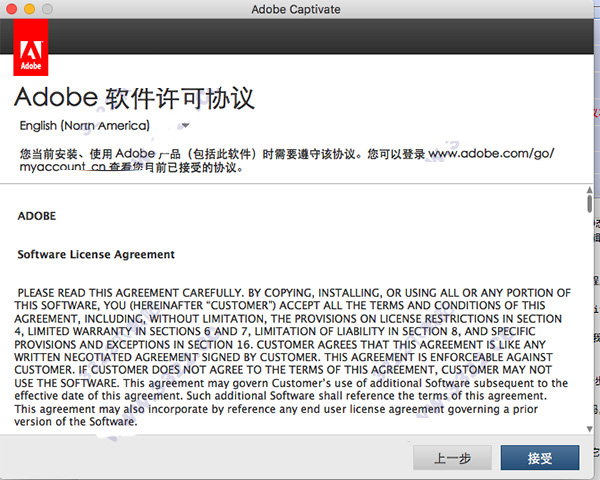Click the bold ADOBE heading text
Image resolution: width=600 pixels, height=480 pixels.
coord(37,216)
